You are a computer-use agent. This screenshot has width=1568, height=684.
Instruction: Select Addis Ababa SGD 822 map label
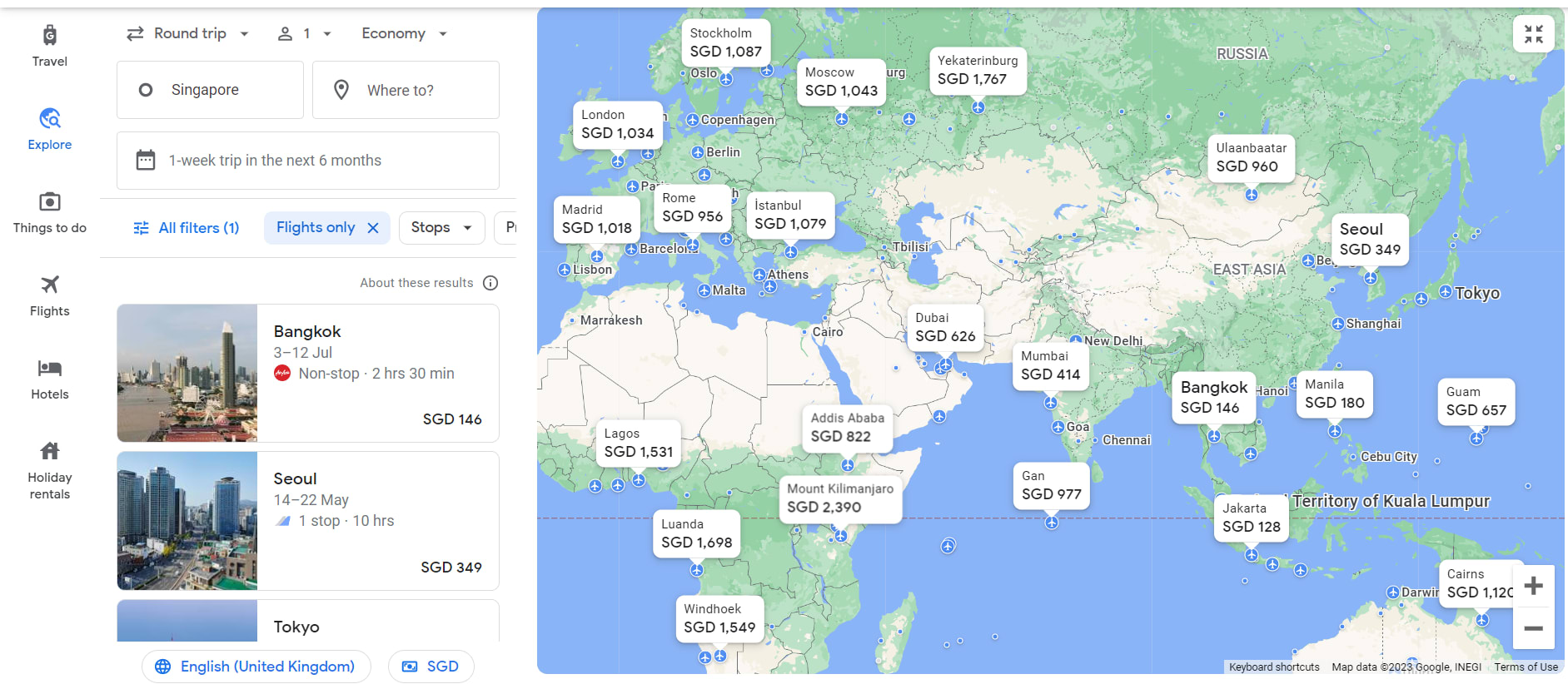tap(848, 428)
